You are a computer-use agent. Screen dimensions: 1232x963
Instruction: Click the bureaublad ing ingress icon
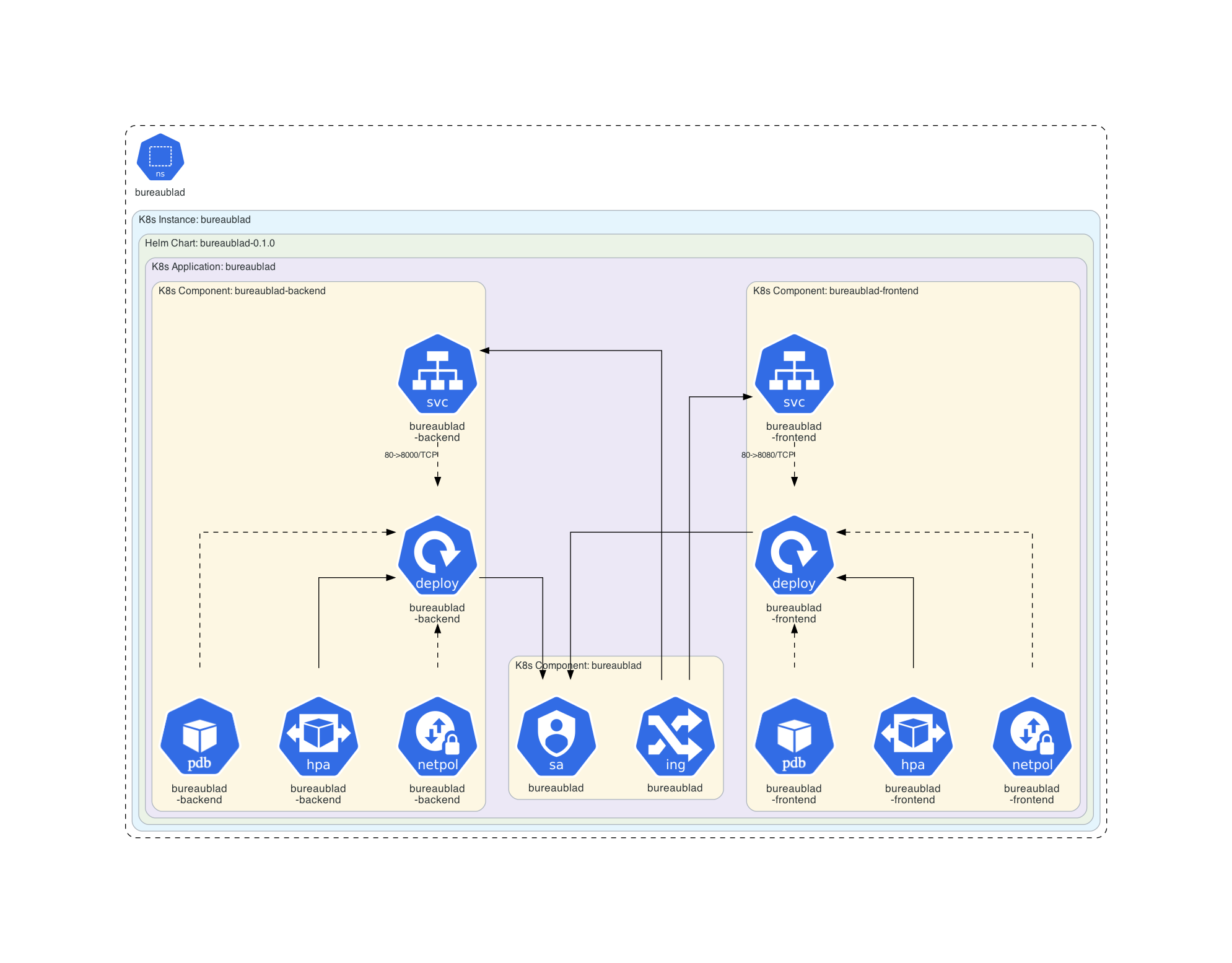pyautogui.click(x=675, y=736)
